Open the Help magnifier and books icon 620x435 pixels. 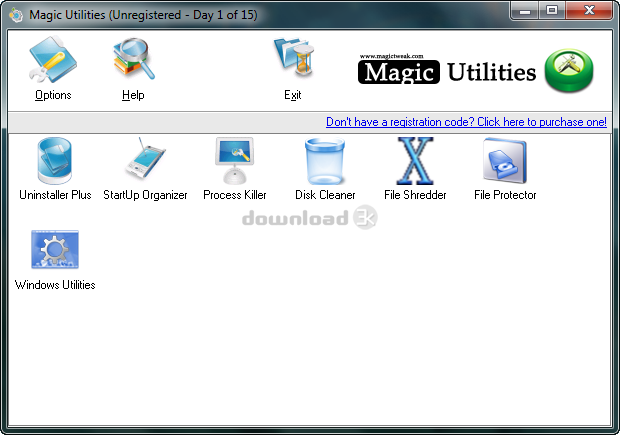pos(134,59)
